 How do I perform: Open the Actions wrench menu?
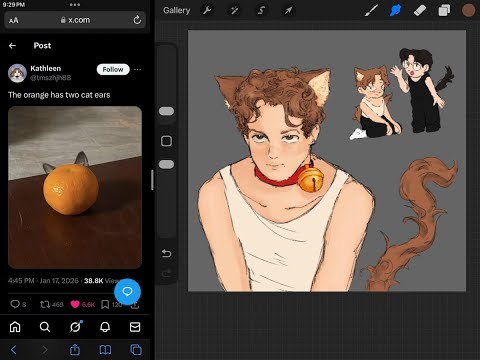coord(207,10)
